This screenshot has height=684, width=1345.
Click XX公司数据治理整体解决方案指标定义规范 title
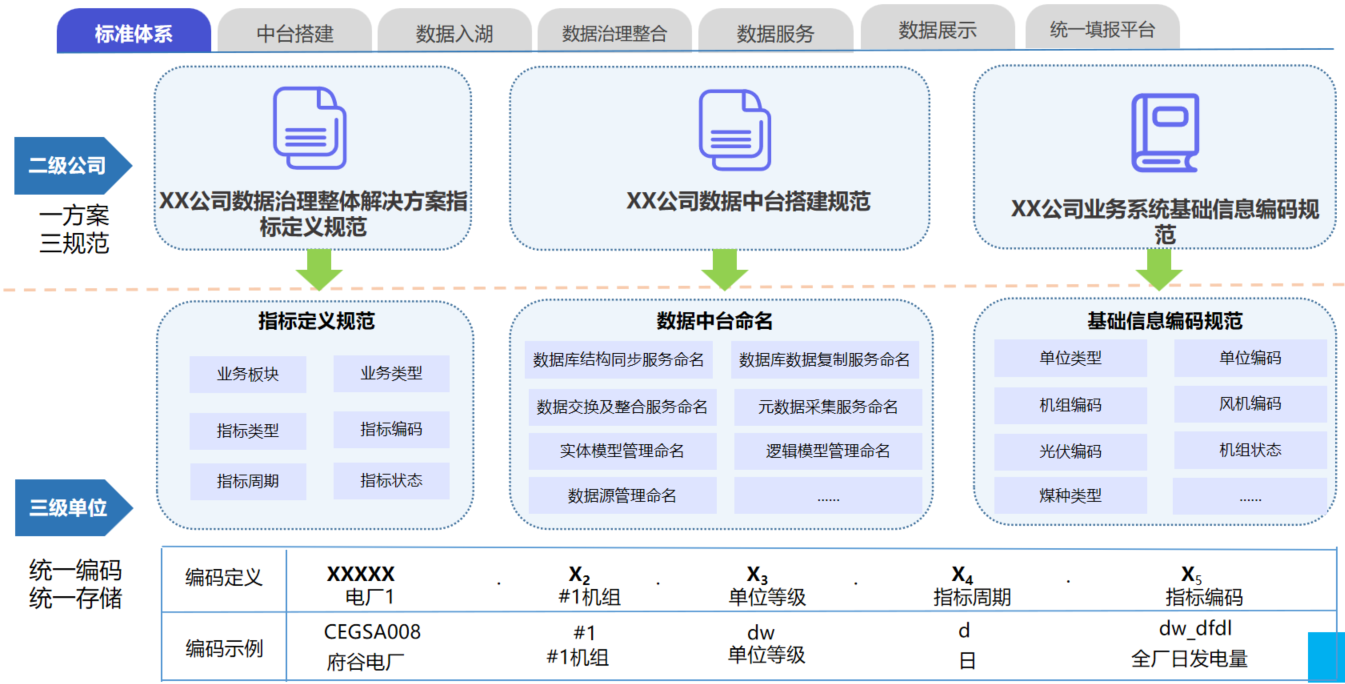tap(313, 214)
